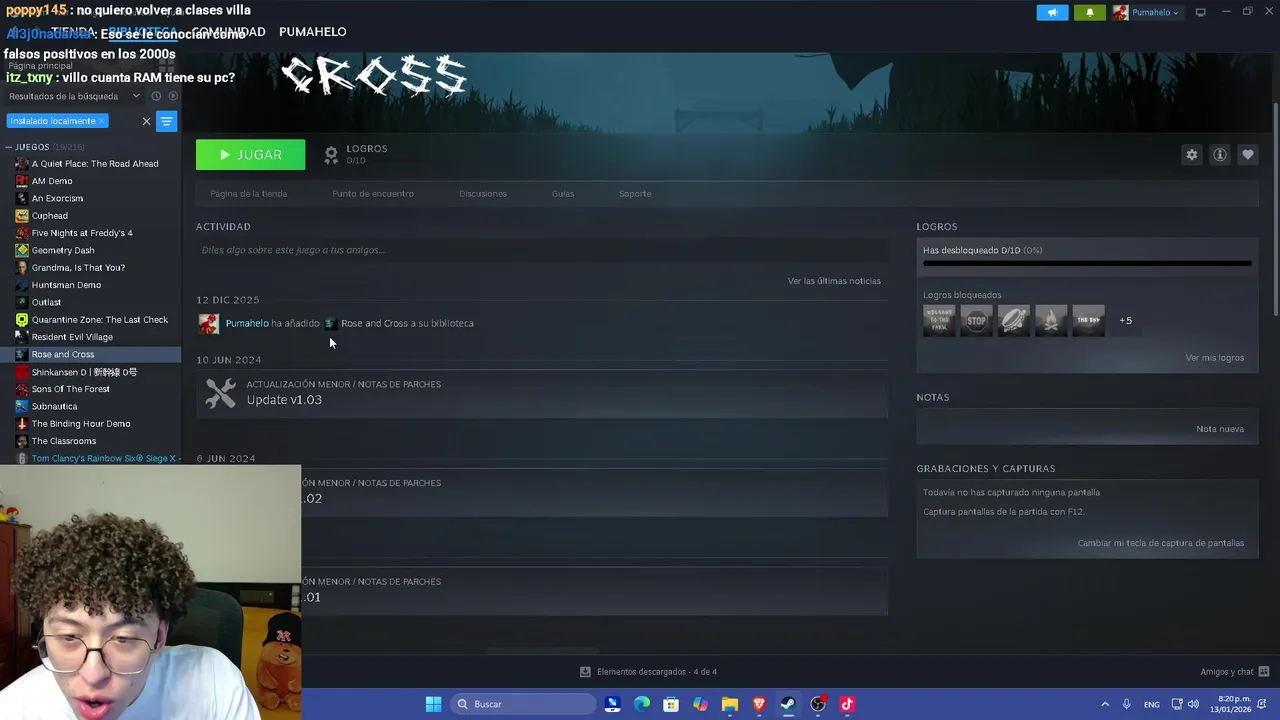Open Microsoft Edge from taskbar
The width and height of the screenshot is (1280, 720).
point(642,704)
